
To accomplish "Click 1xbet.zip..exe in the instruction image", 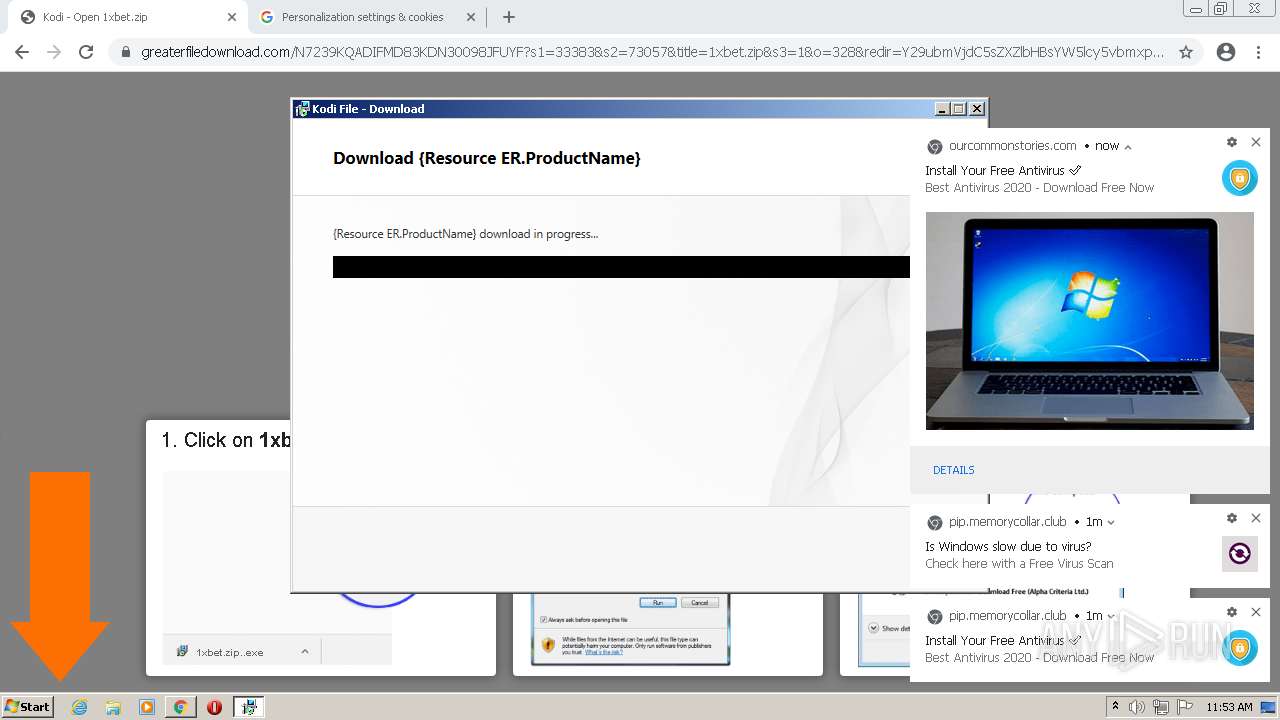I will [x=229, y=652].
